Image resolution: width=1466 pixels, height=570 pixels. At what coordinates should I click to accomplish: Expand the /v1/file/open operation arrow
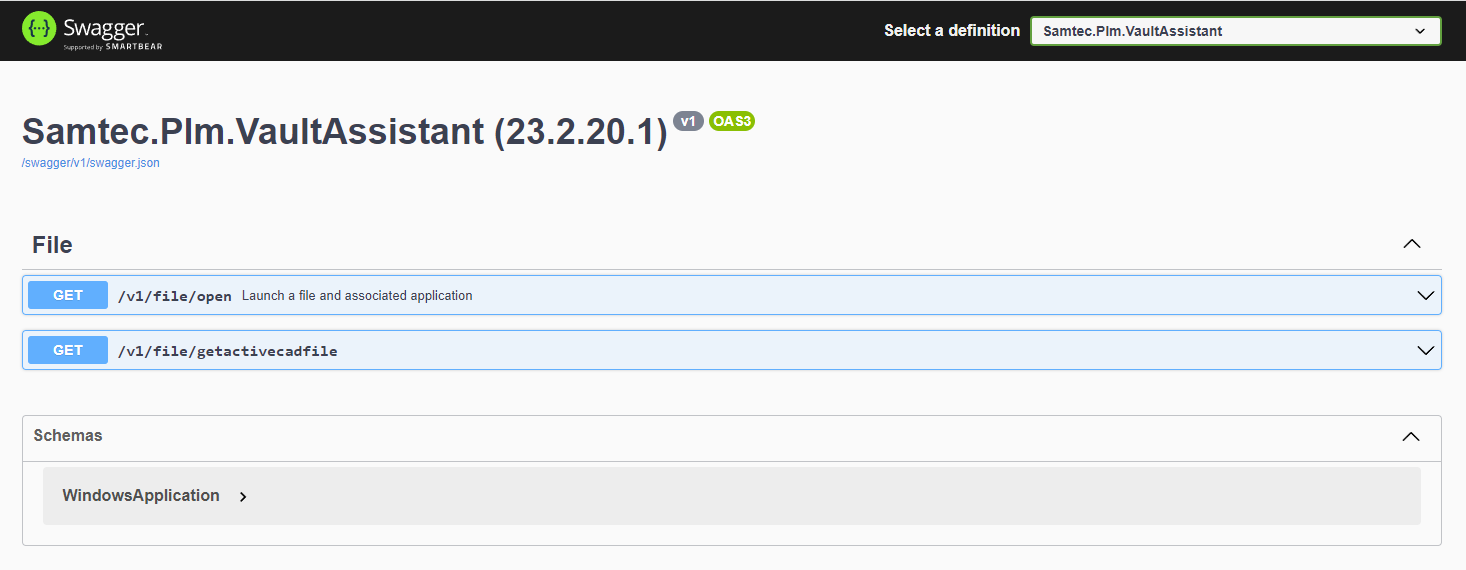[1425, 296]
